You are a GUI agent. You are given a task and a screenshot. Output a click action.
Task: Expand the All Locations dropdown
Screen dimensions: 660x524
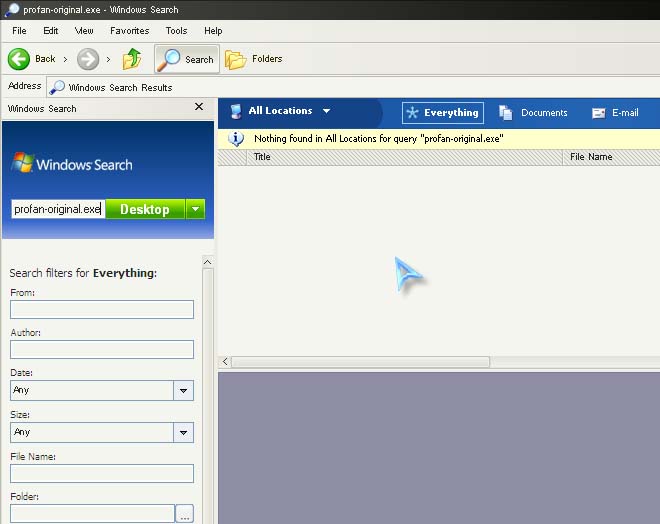point(327,111)
